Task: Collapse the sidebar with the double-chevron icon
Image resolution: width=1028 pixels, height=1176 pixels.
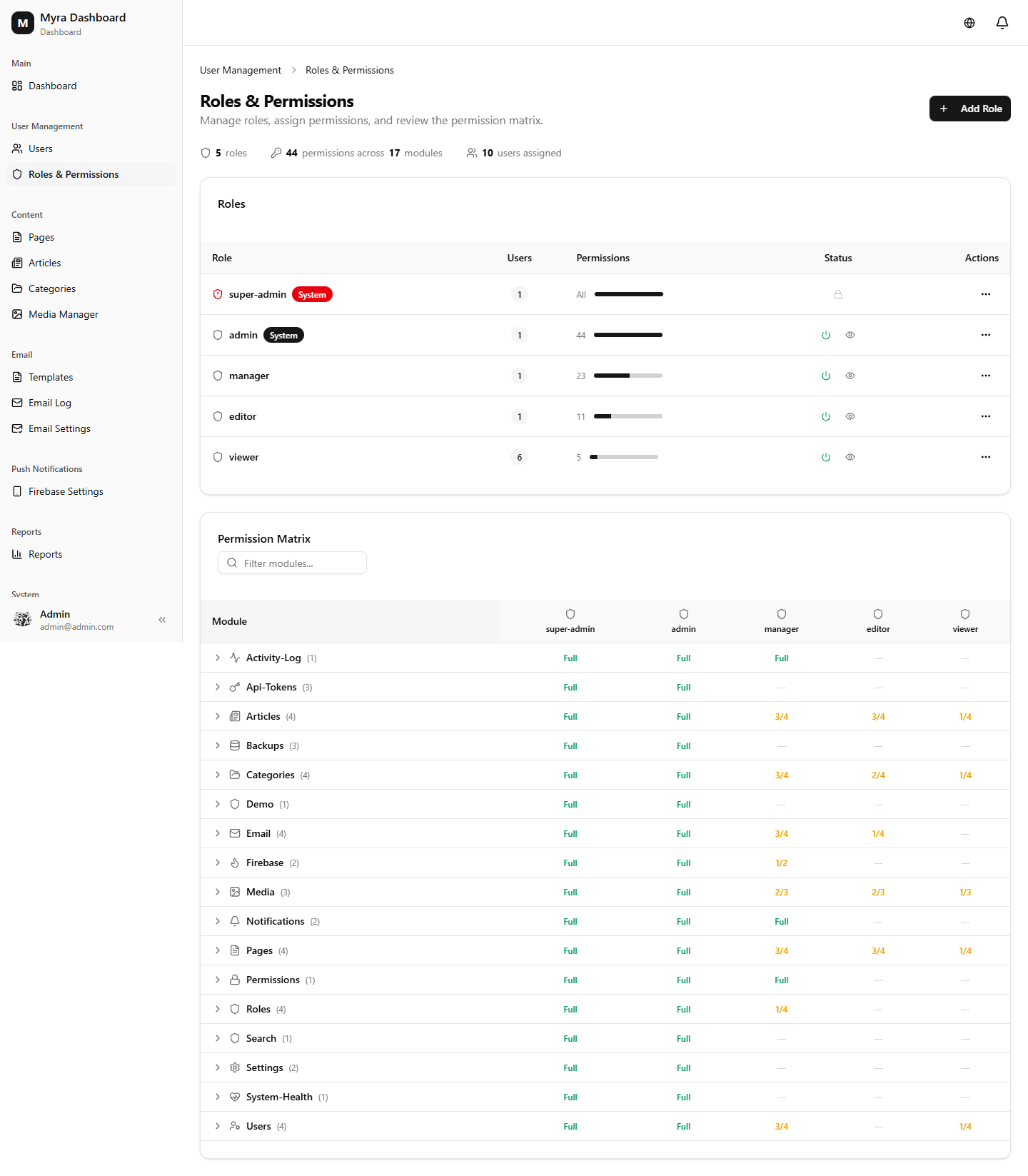Action: (162, 620)
